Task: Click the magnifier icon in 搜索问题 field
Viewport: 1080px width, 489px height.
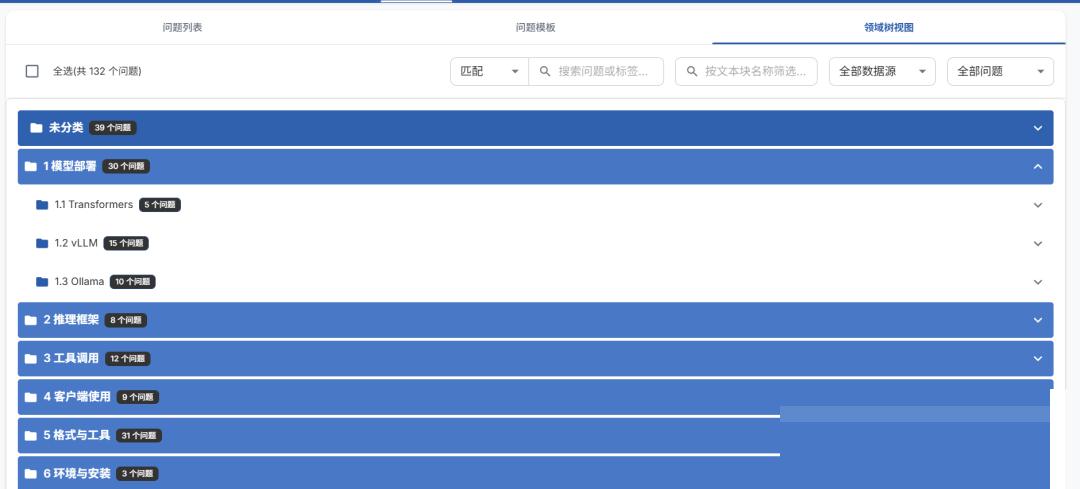Action: pyautogui.click(x=545, y=72)
